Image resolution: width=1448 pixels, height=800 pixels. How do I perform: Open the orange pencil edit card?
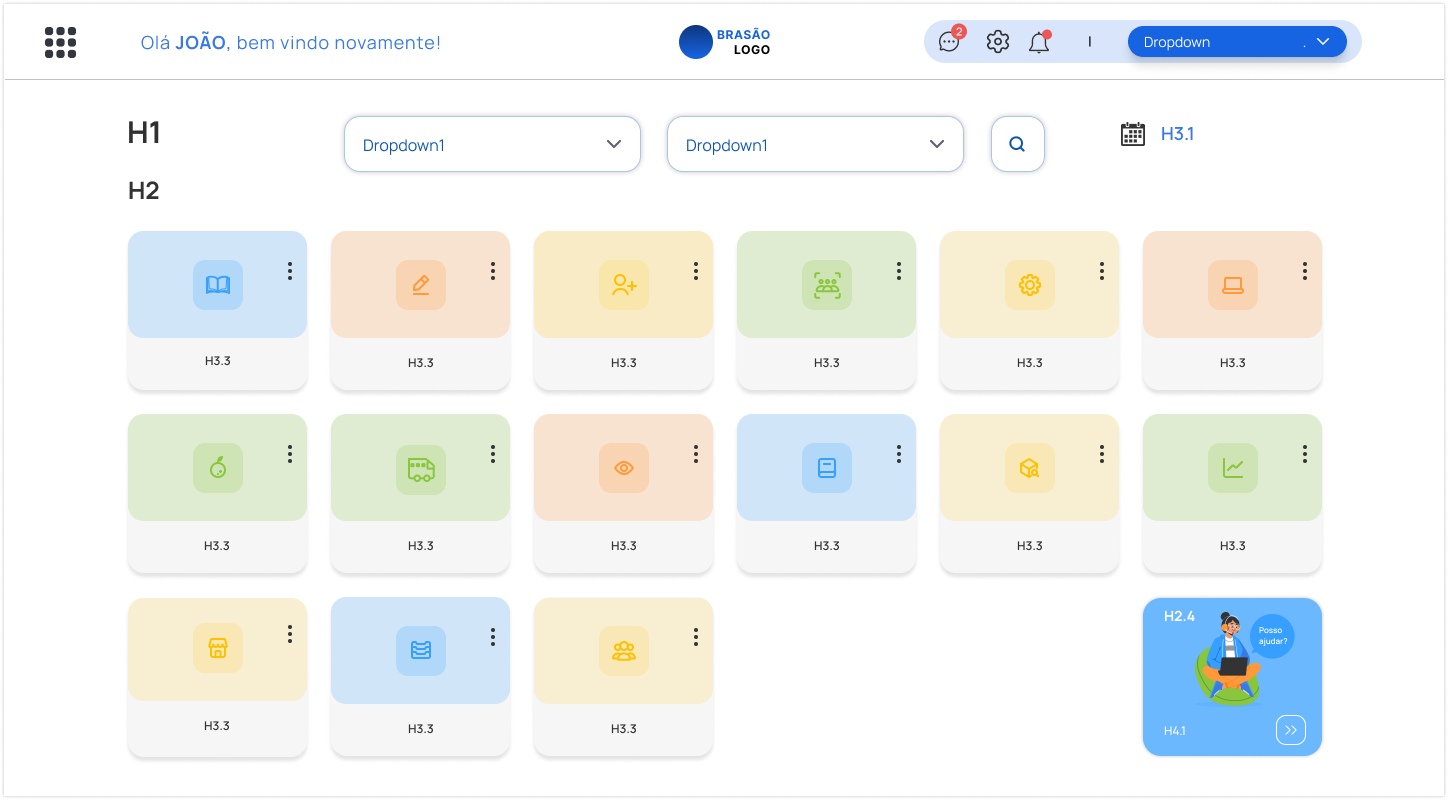[x=421, y=286]
